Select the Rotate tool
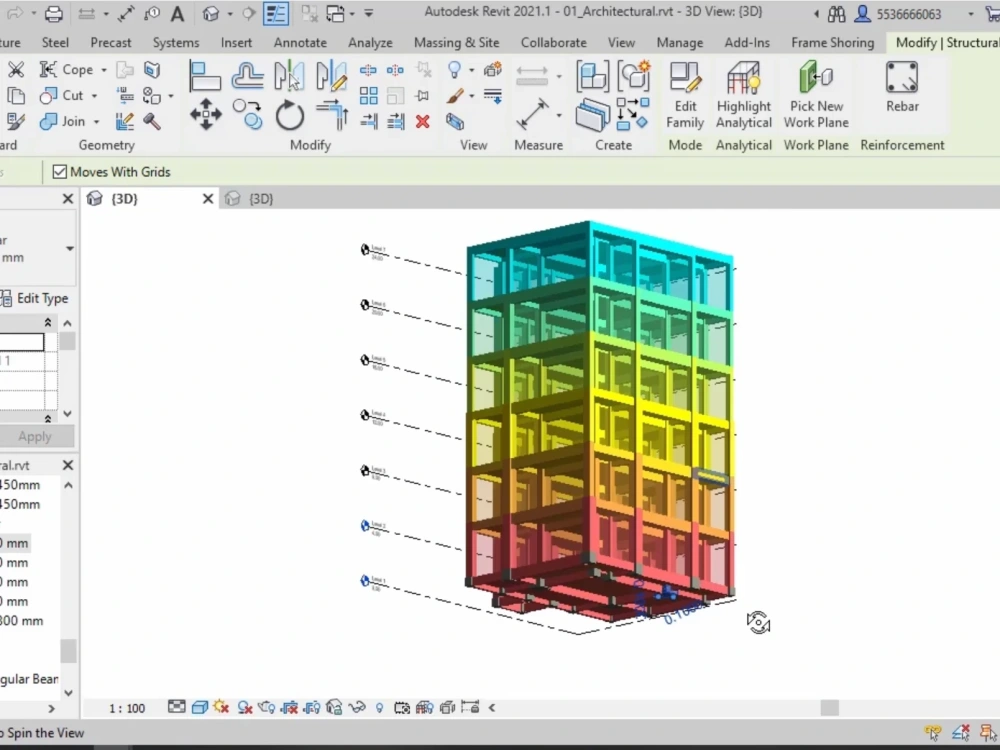The height and width of the screenshot is (750, 1000). coord(289,115)
